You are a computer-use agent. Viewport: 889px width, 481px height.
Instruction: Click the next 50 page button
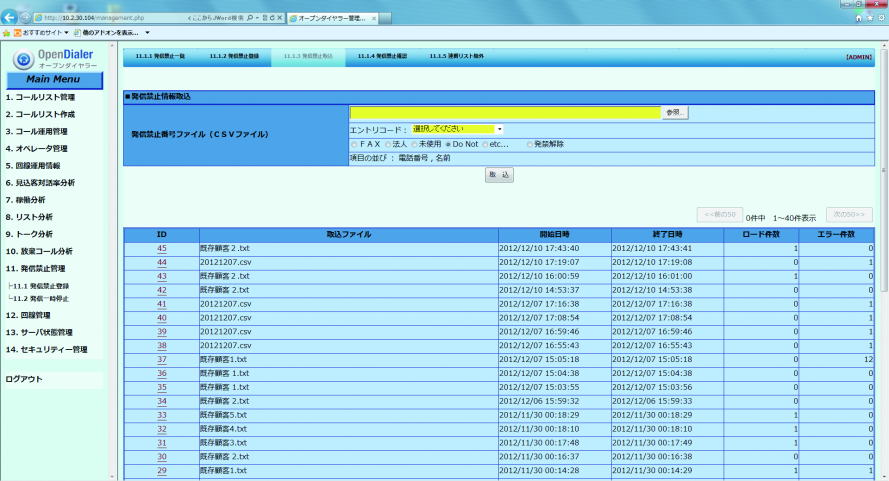tap(849, 214)
